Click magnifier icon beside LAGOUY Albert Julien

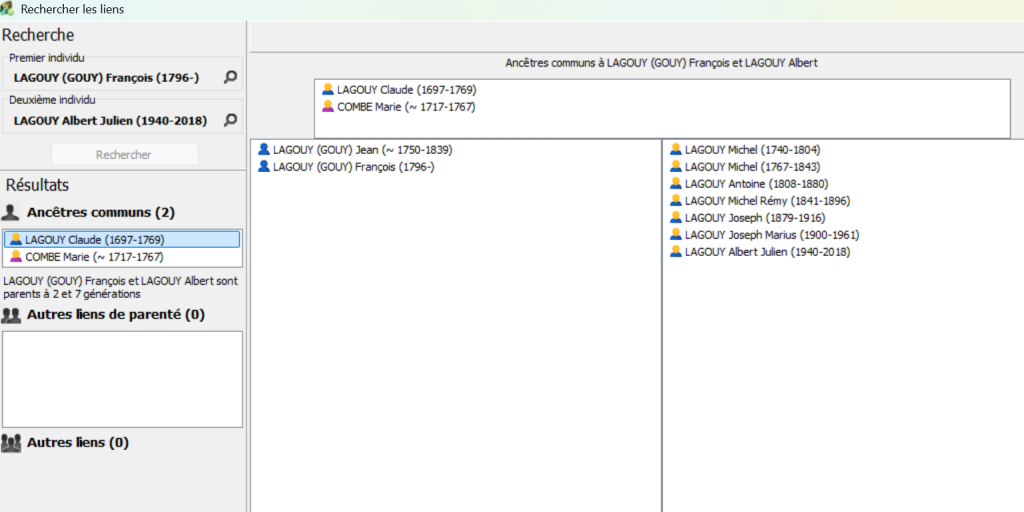tap(230, 121)
